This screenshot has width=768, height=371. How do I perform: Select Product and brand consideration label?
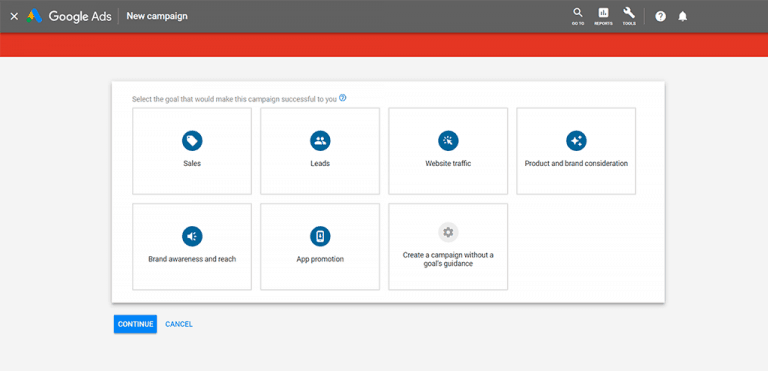point(576,164)
